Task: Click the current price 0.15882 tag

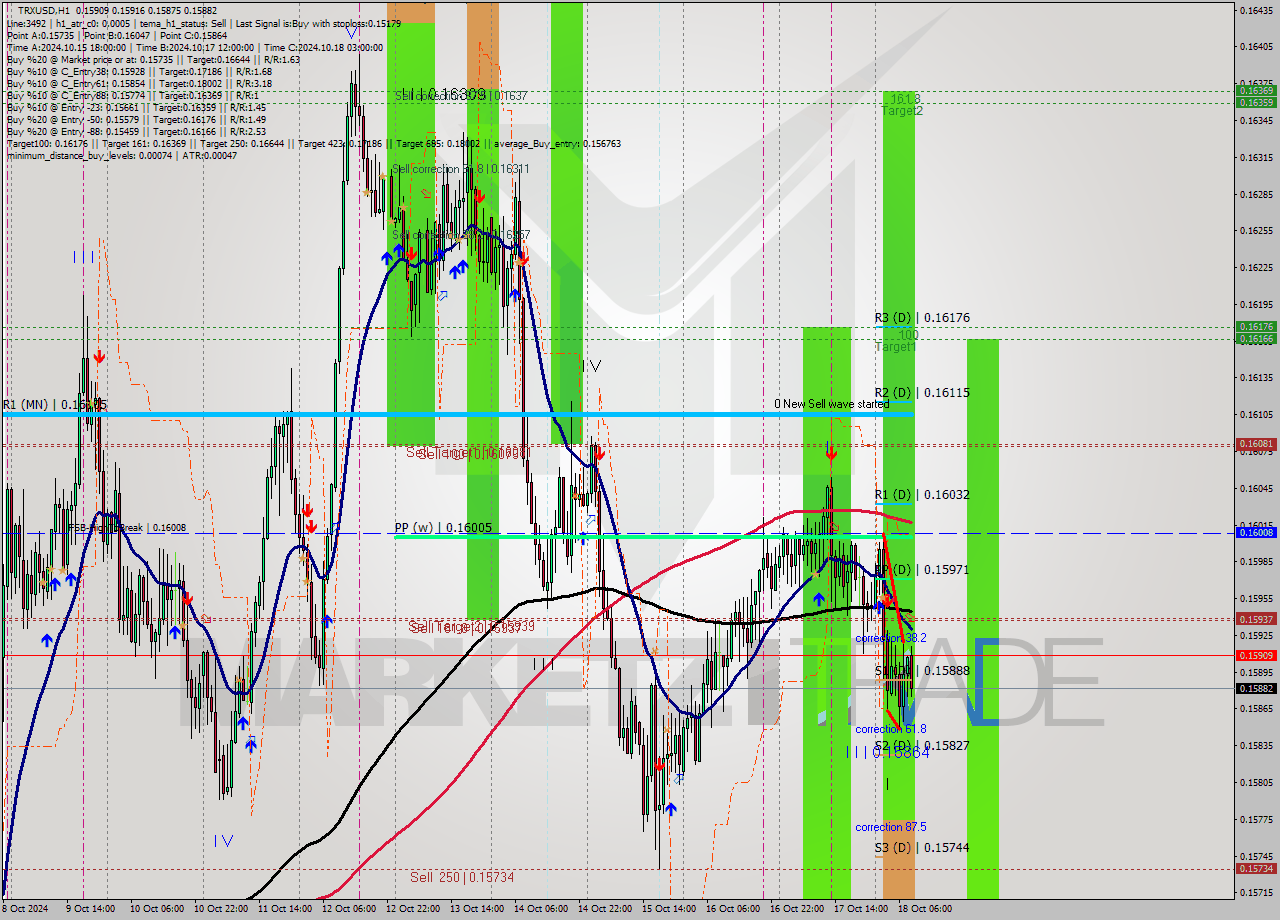Action: coord(1256,689)
